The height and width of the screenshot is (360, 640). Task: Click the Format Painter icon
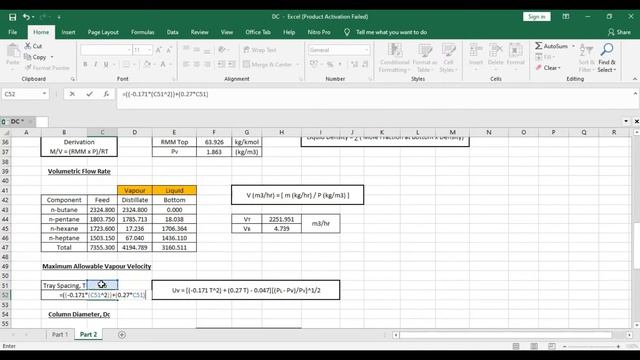pos(28,67)
